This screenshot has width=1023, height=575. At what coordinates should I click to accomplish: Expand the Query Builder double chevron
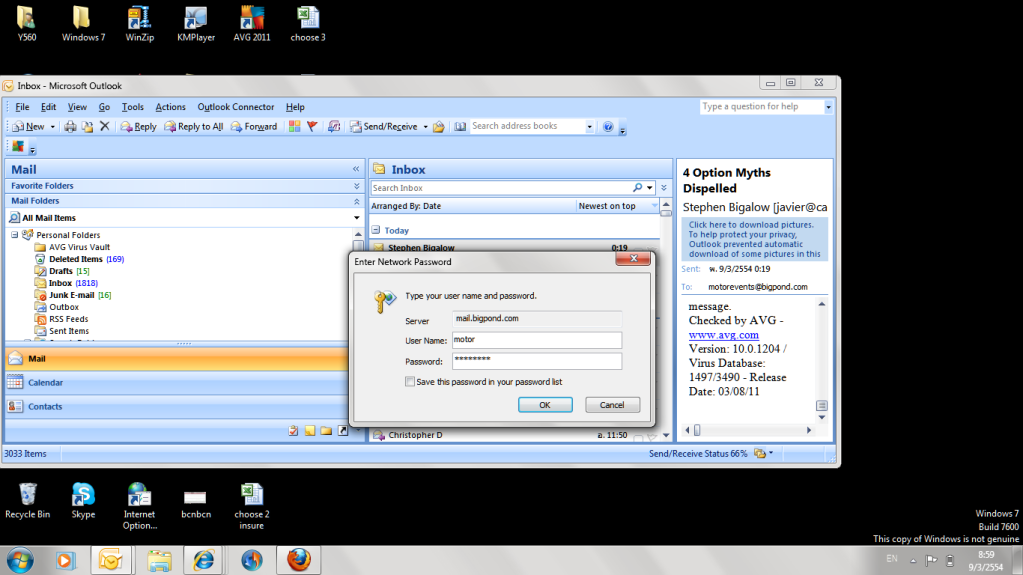664,188
